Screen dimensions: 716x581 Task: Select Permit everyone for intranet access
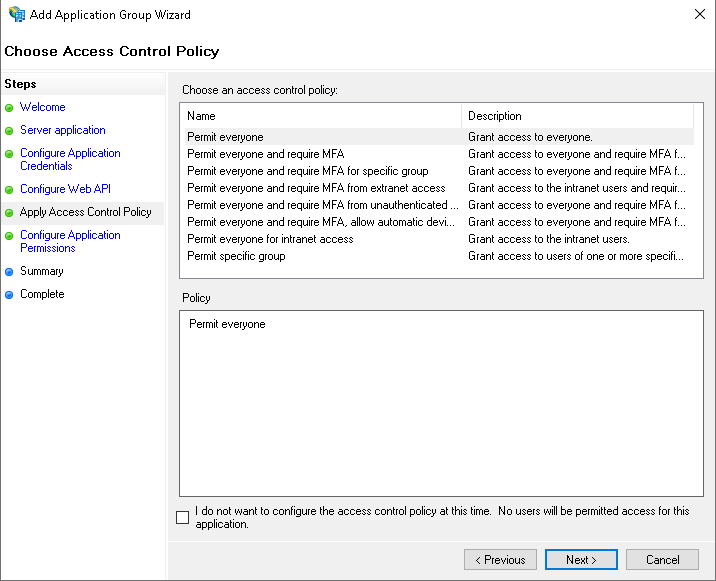coord(270,239)
